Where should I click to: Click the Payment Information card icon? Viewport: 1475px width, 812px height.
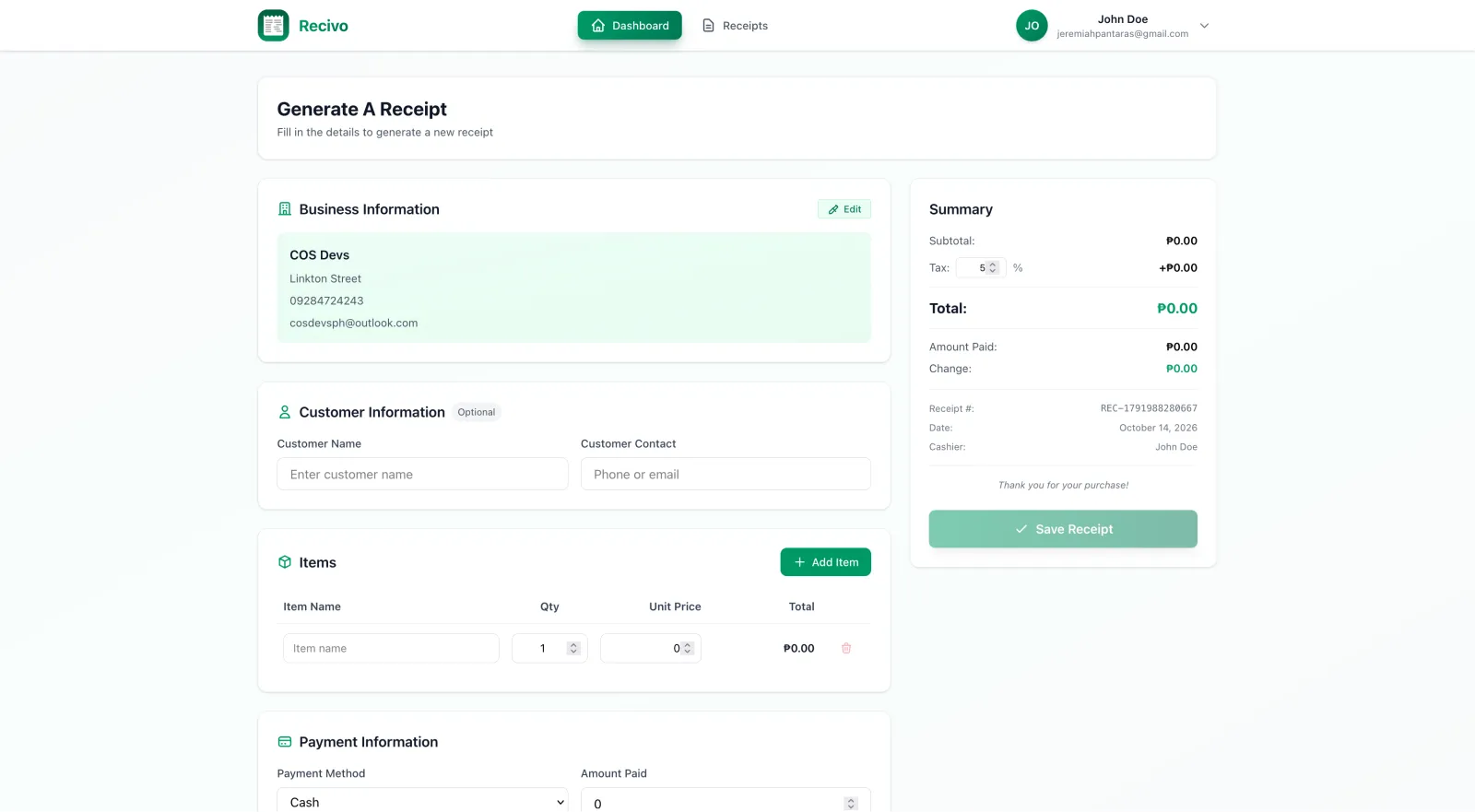pos(285,742)
